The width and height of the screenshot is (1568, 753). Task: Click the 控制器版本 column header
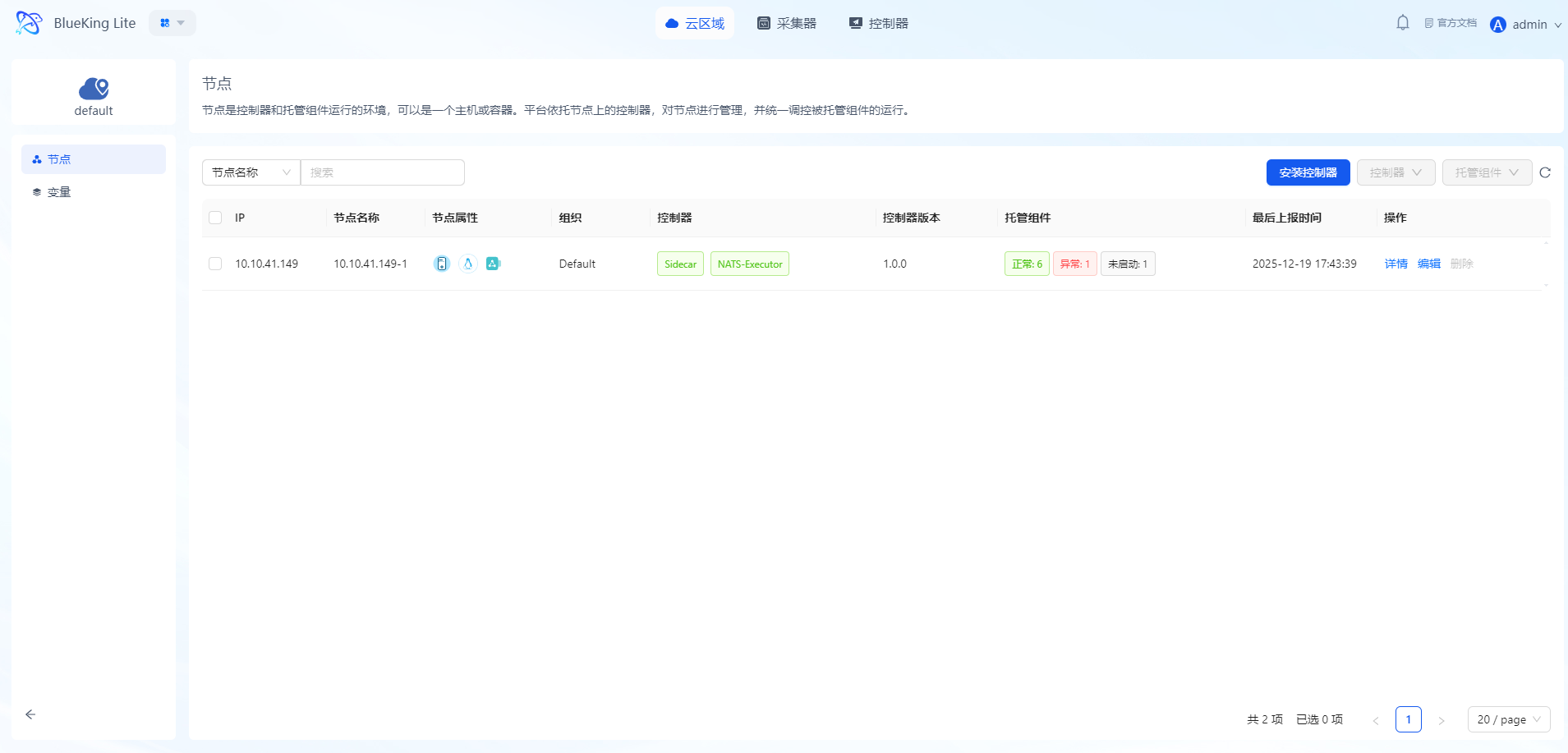point(912,218)
